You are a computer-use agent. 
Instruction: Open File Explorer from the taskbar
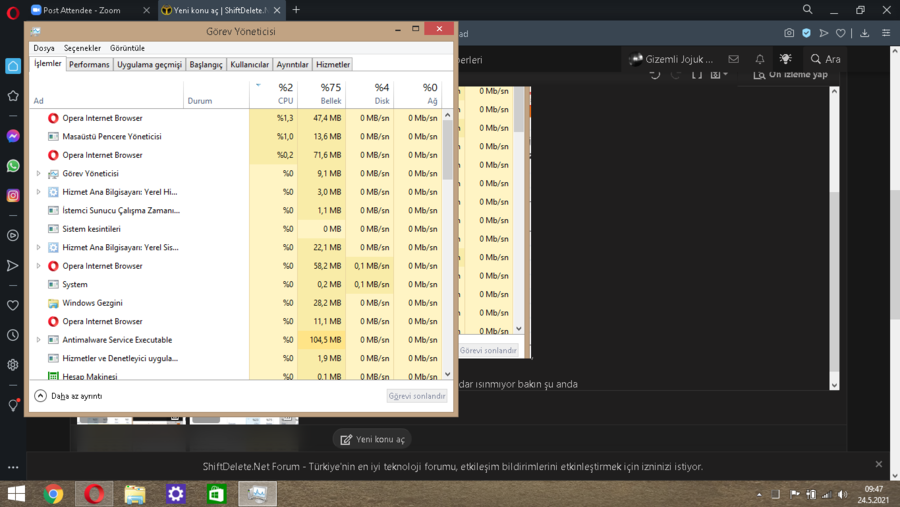pyautogui.click(x=135, y=494)
